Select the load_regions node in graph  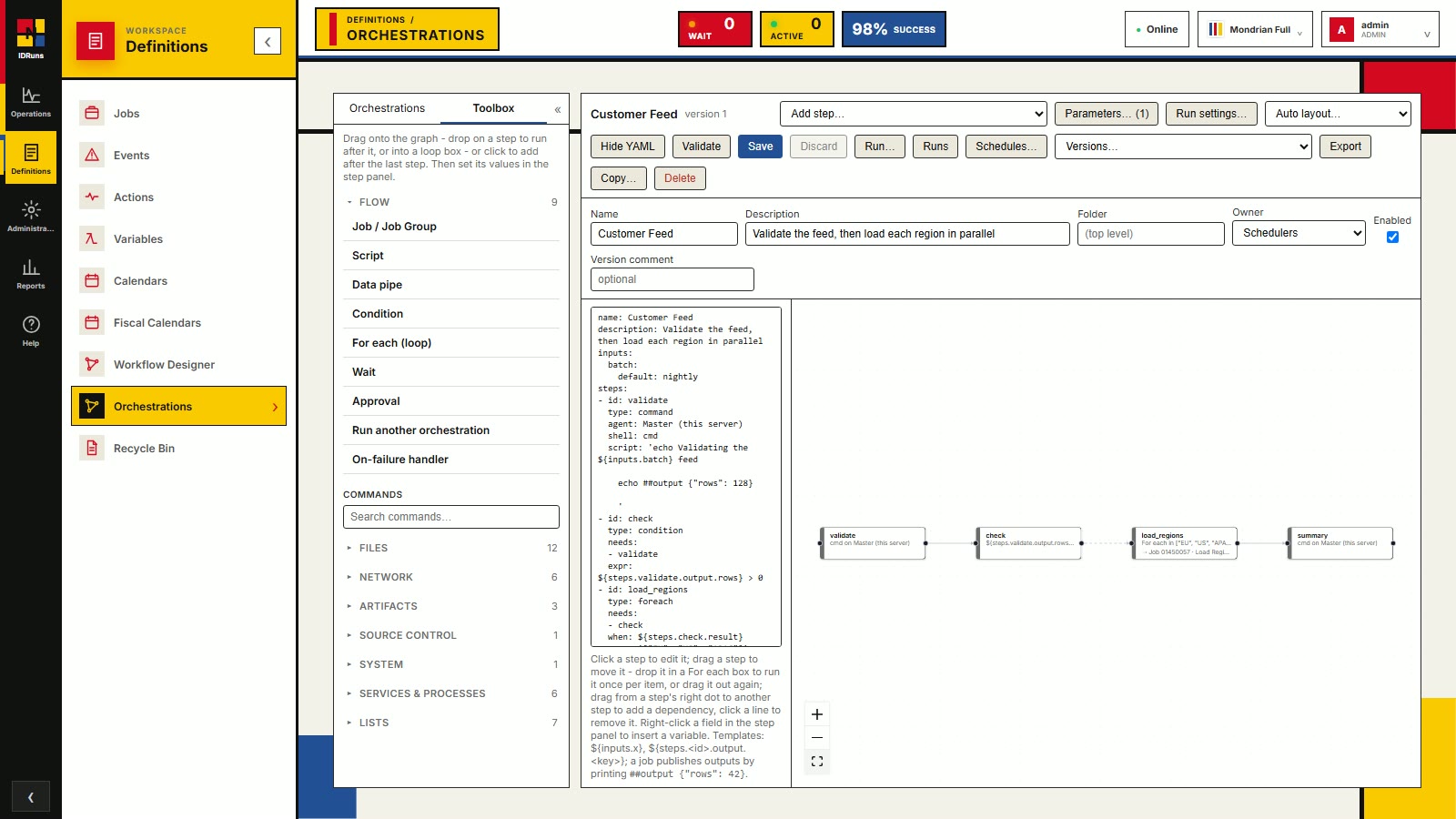pyautogui.click(x=1185, y=543)
